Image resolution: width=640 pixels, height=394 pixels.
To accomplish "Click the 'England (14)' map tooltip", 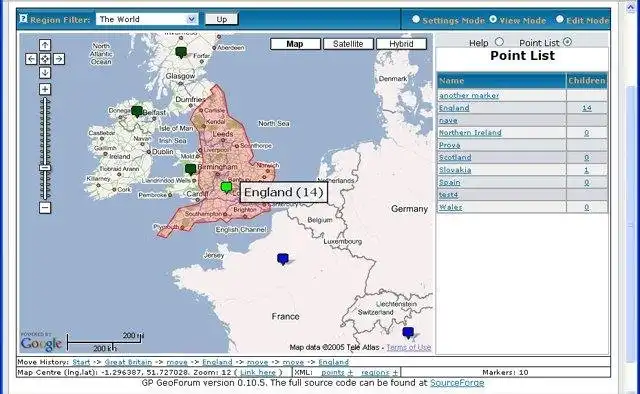I will point(284,192).
